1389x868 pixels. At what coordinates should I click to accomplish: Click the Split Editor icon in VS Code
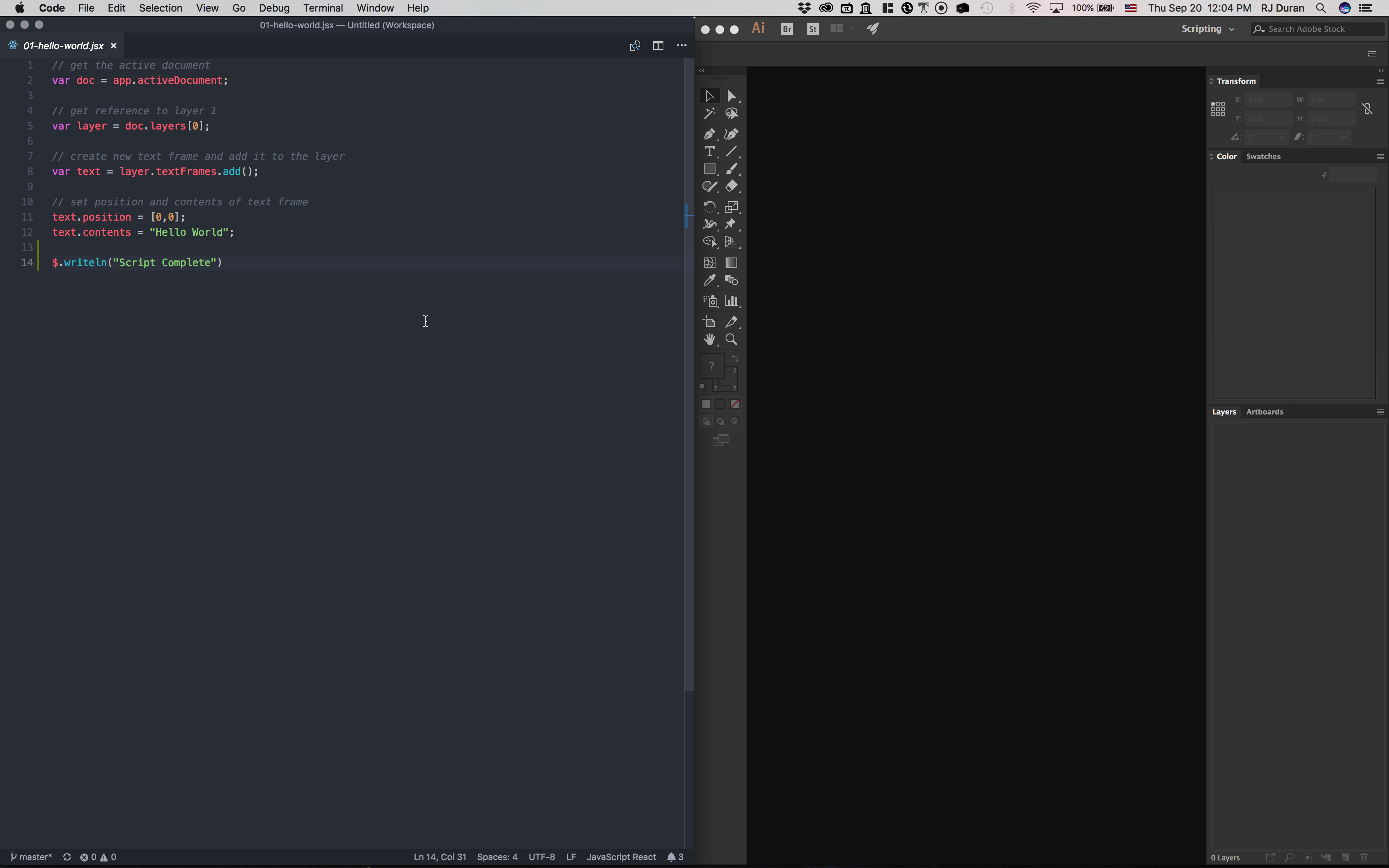click(x=658, y=45)
